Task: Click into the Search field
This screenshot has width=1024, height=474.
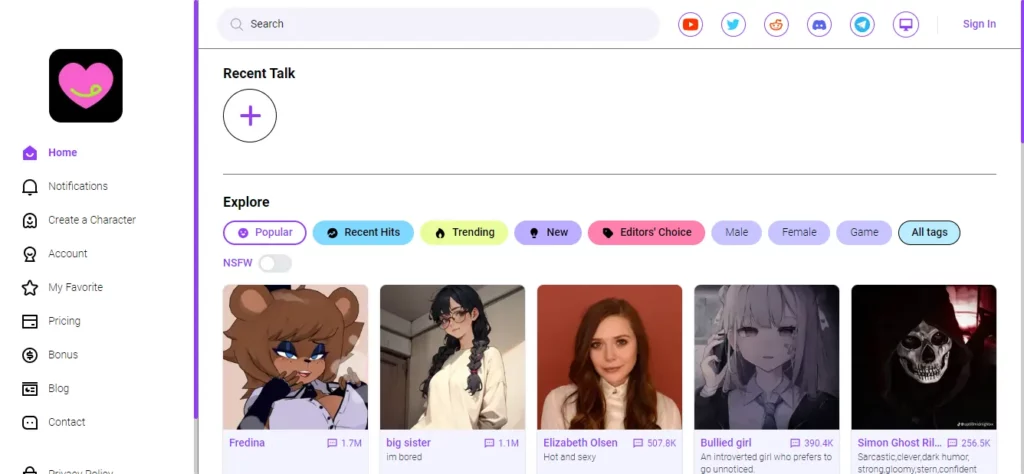Action: (438, 24)
